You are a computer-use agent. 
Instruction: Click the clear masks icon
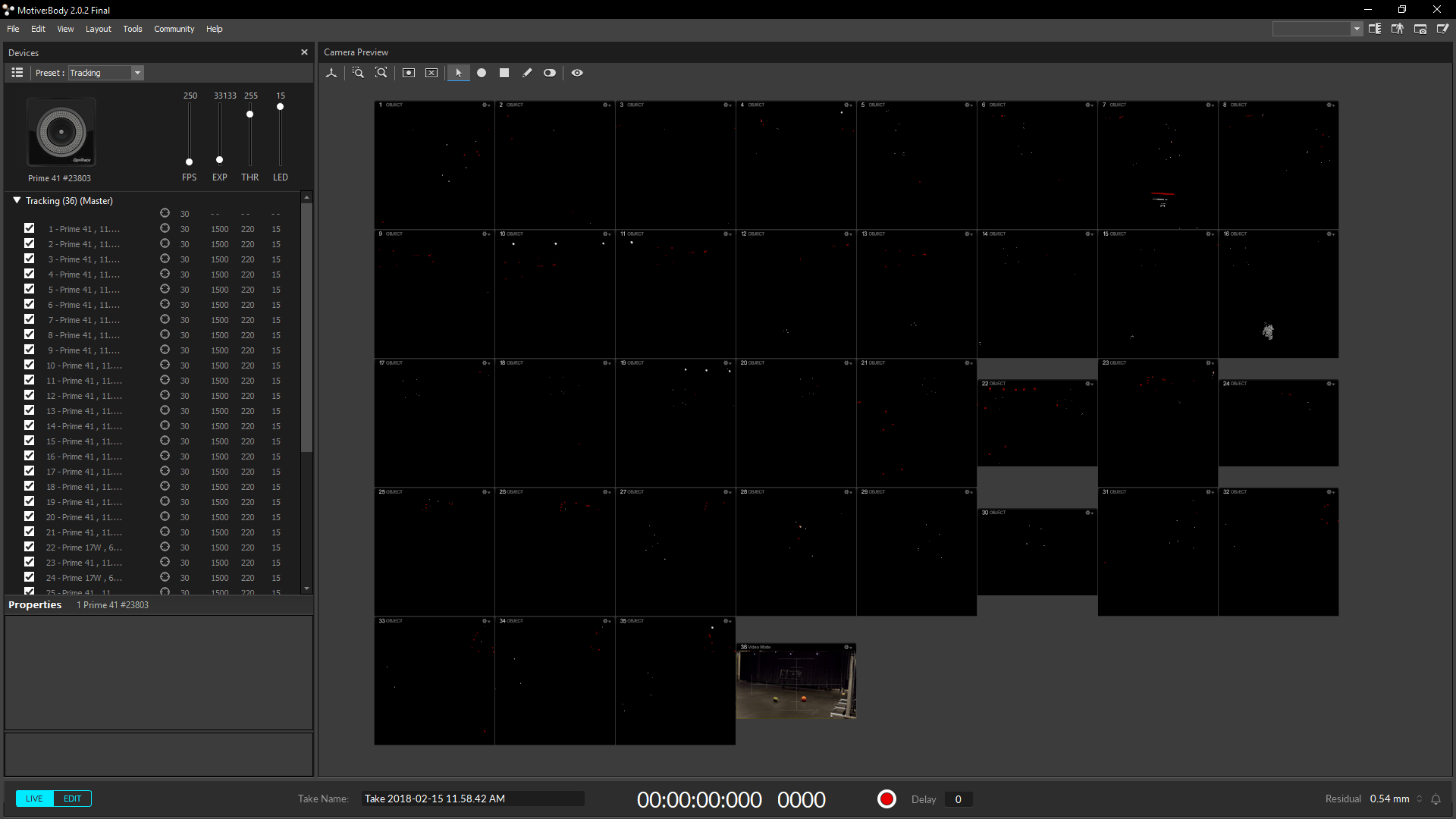tap(431, 73)
